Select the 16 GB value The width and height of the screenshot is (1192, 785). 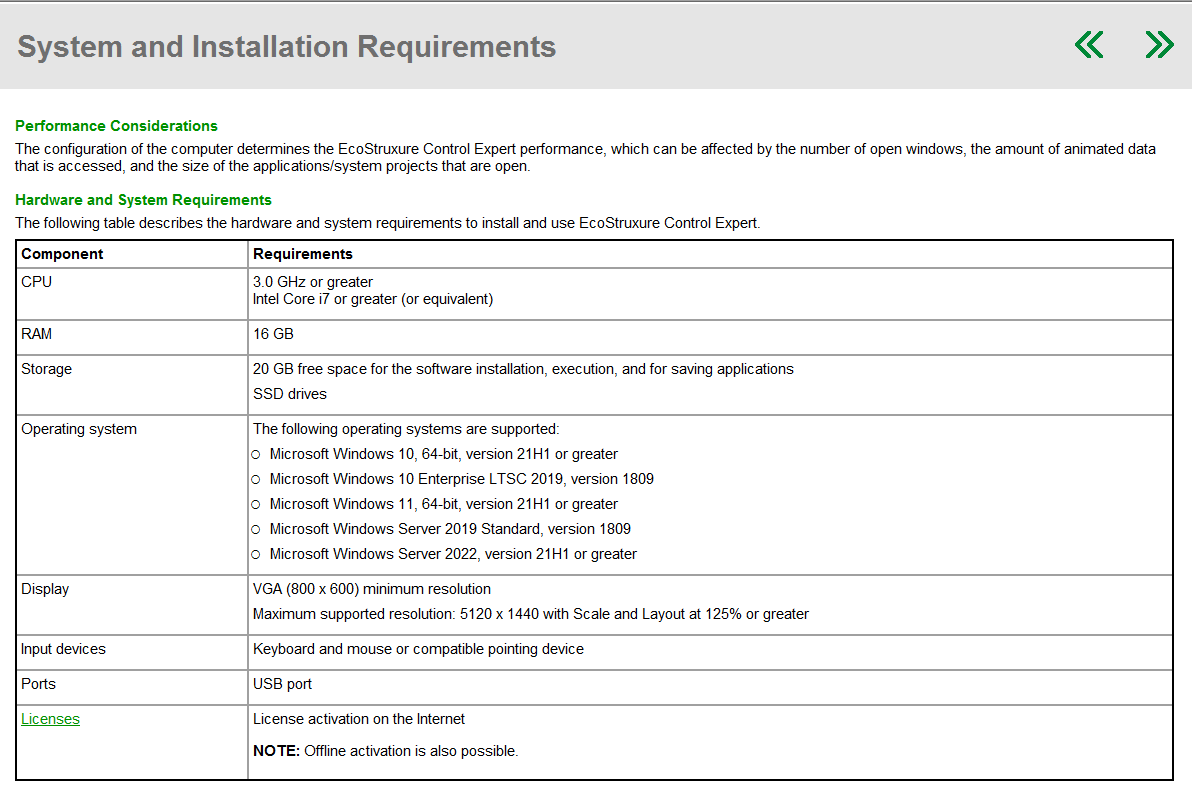coord(273,334)
